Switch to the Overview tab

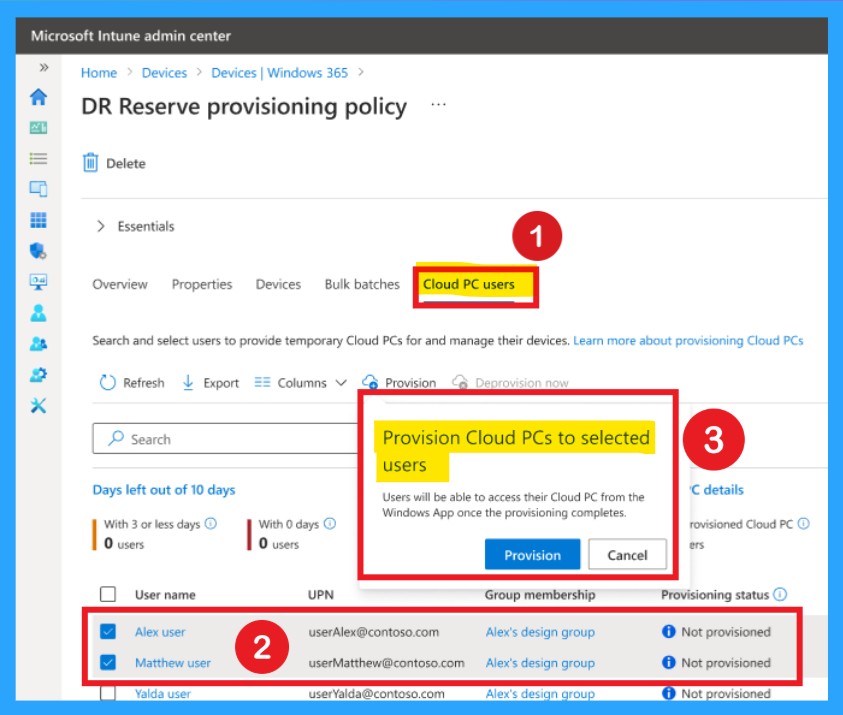(x=120, y=284)
